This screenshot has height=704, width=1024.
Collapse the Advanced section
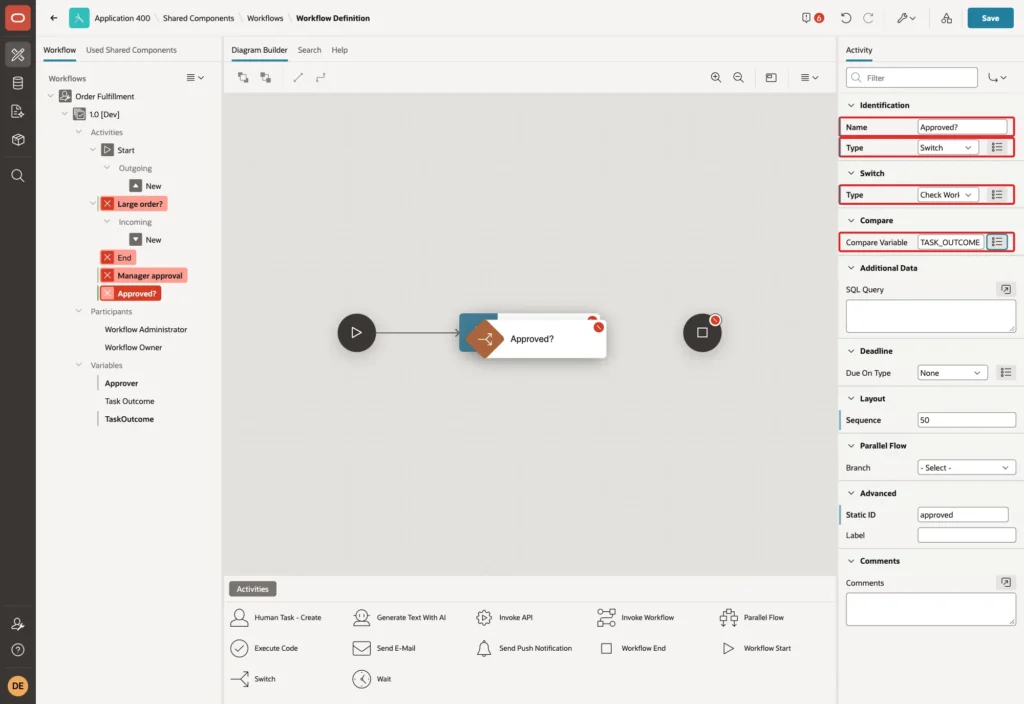[x=851, y=493]
